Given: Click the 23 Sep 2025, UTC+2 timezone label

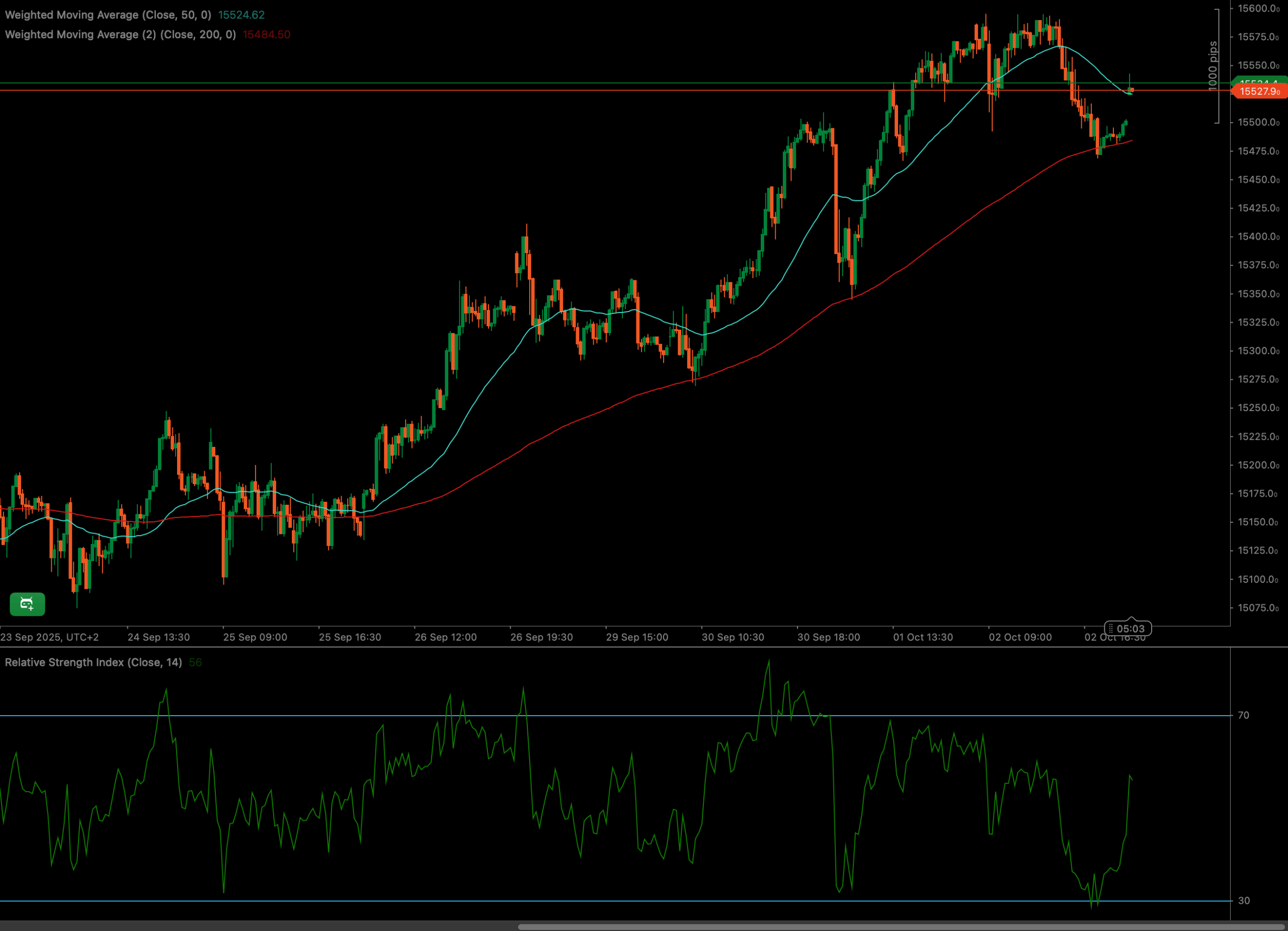Looking at the screenshot, I should click(49, 637).
